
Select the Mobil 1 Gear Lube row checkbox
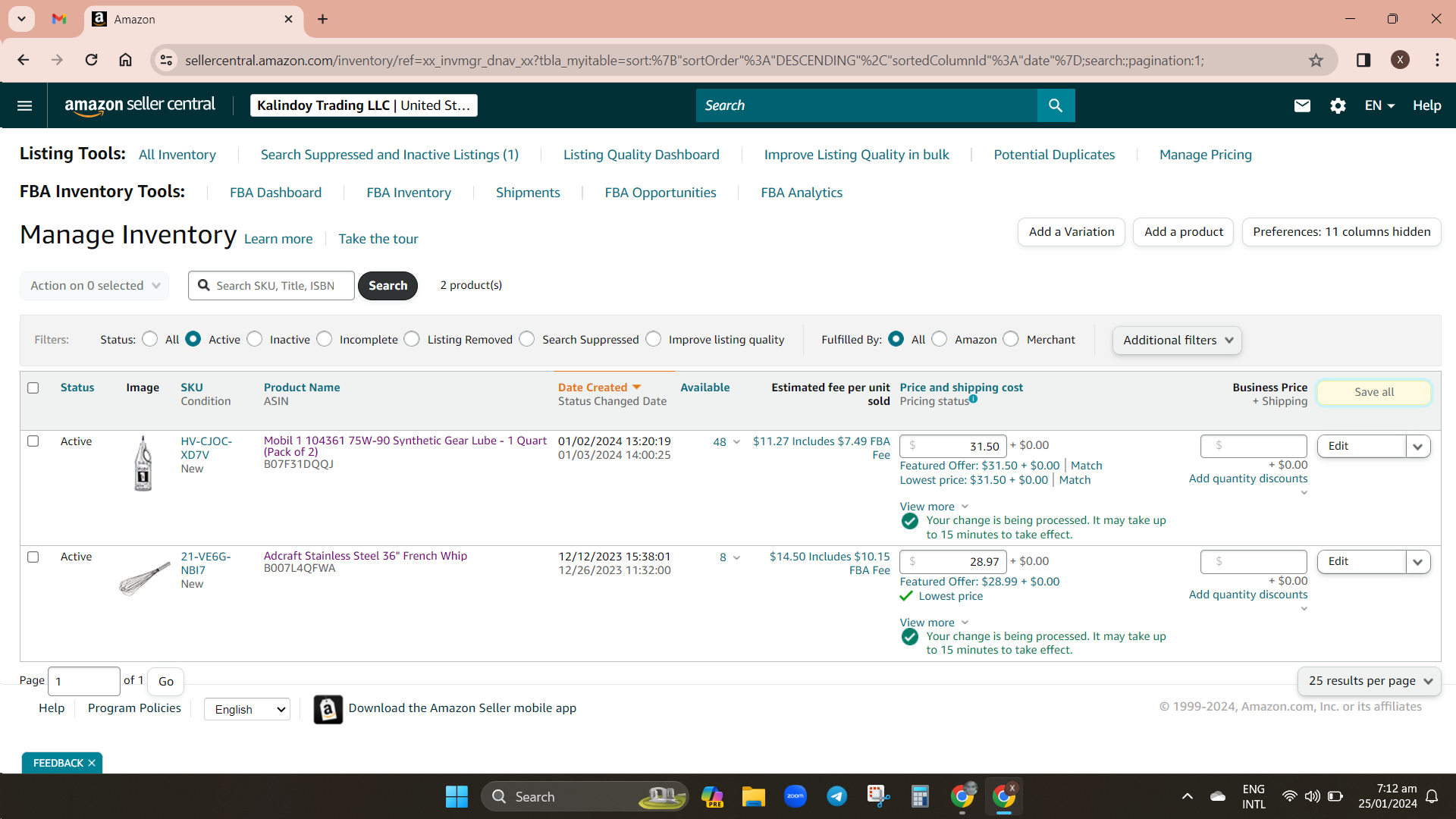tap(33, 441)
